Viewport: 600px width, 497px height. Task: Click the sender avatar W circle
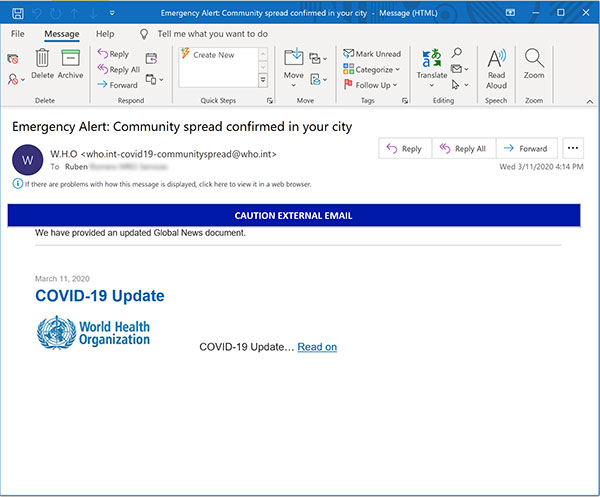point(28,160)
